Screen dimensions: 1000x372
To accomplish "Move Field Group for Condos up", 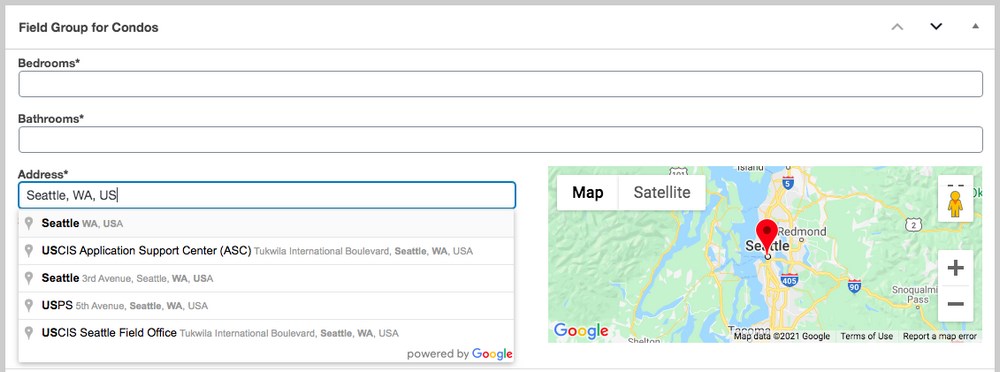I will pos(897,27).
